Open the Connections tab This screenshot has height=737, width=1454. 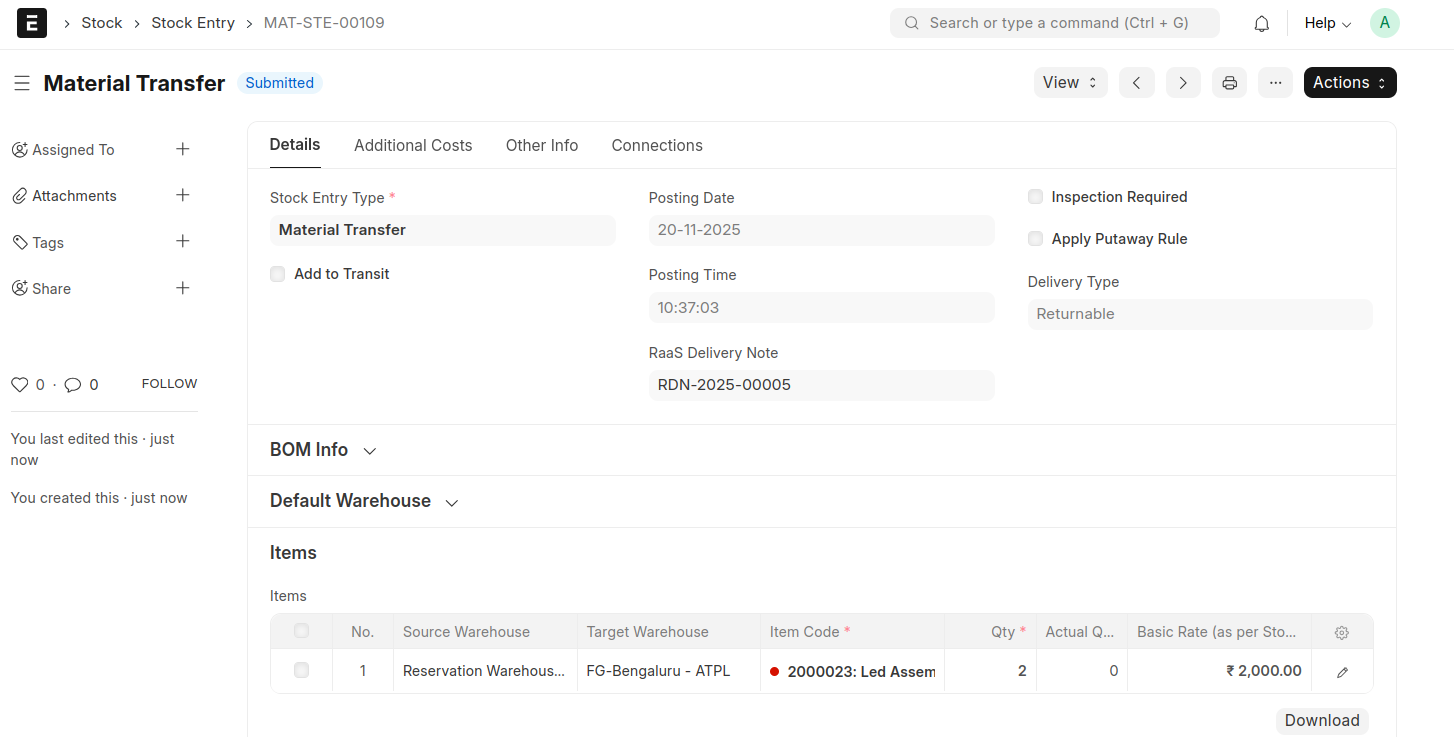pyautogui.click(x=656, y=145)
